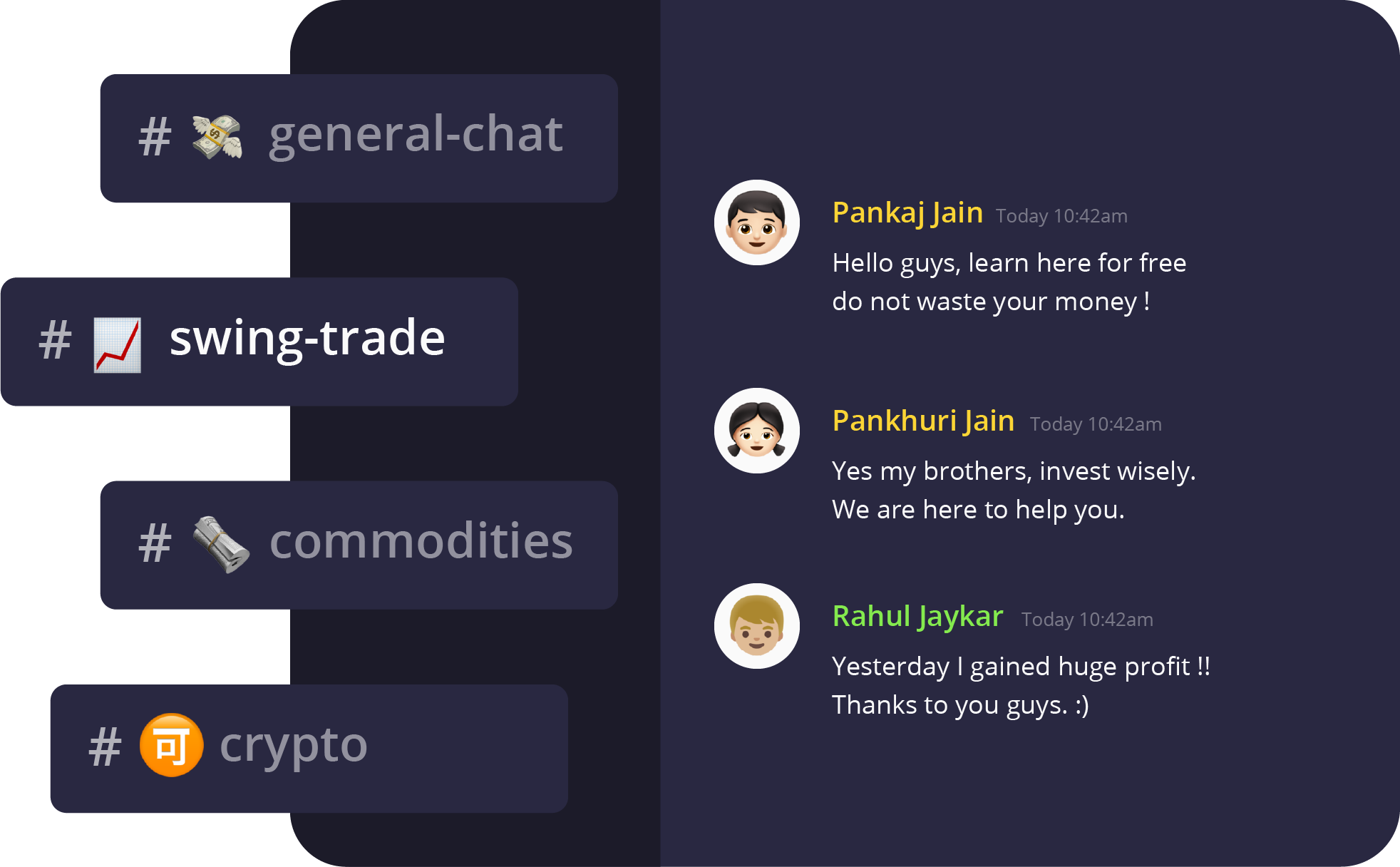This screenshot has width=1400, height=867.
Task: Go to the crypto channel
Action: click(x=309, y=749)
